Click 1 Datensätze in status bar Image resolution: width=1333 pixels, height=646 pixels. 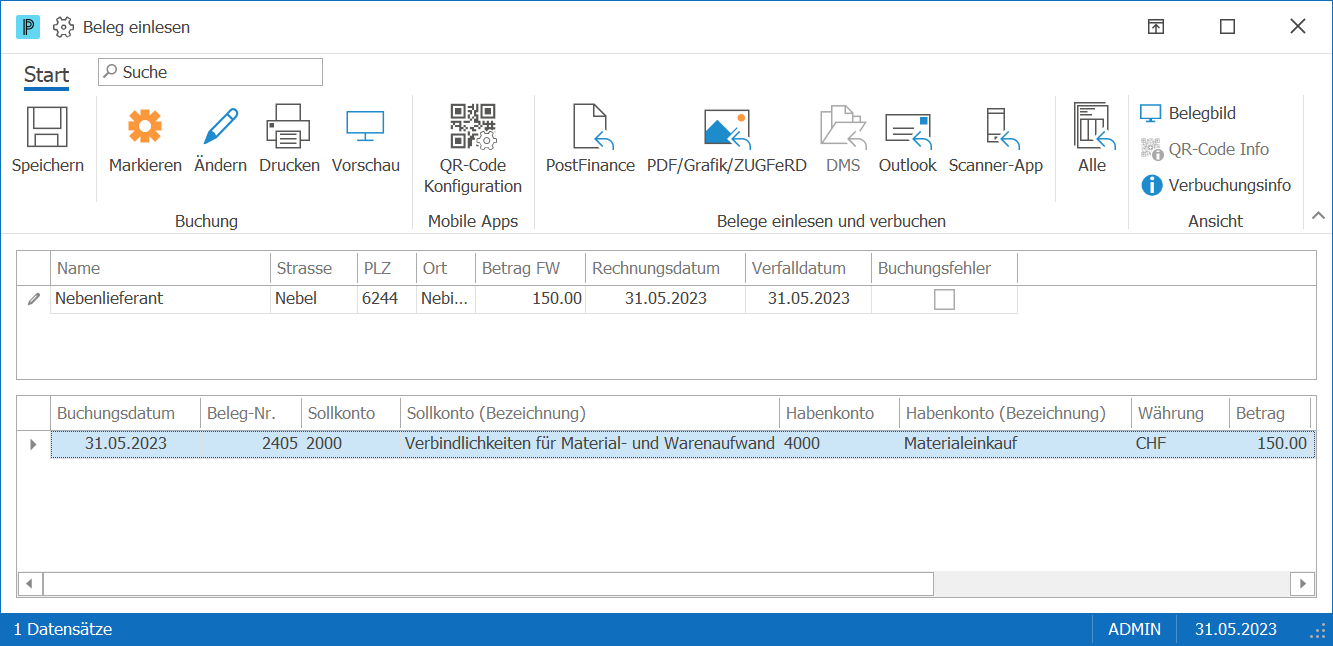point(63,629)
